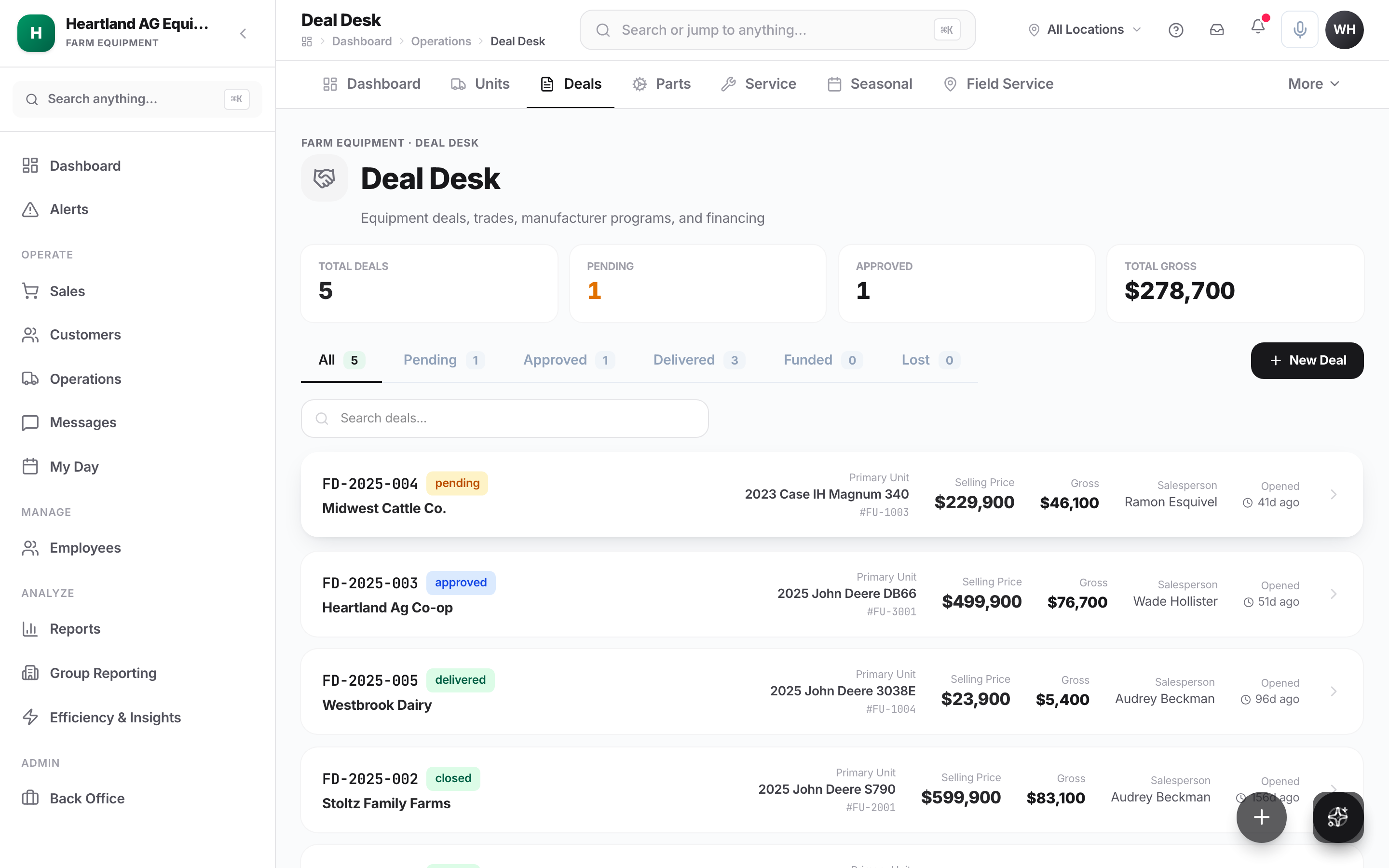Open My Day in the sidebar
The image size is (1389, 868).
(137, 467)
